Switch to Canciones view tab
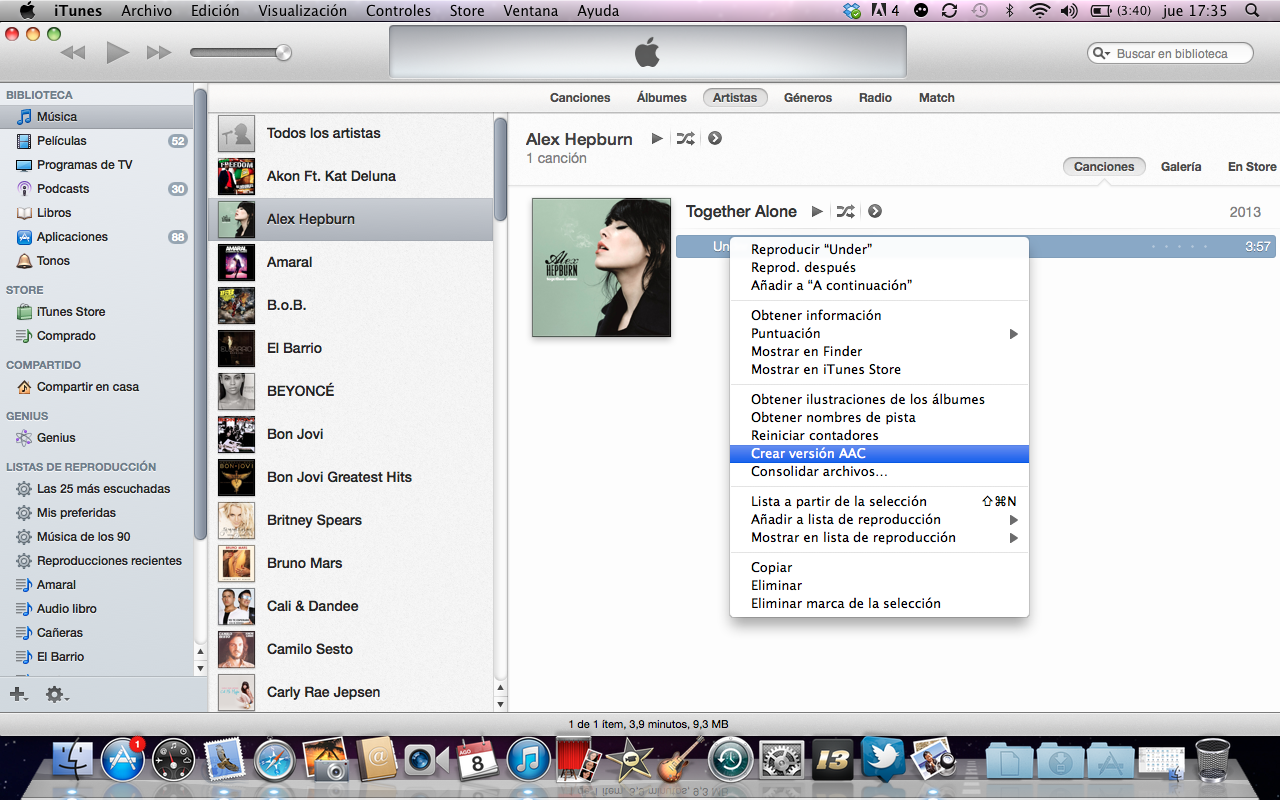This screenshot has height=800, width=1280. pos(580,98)
